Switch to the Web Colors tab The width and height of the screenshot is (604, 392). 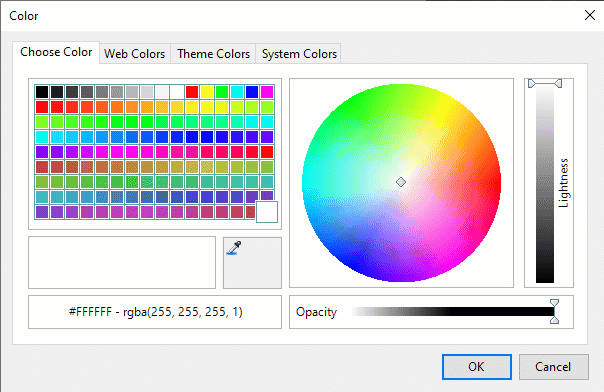[134, 54]
